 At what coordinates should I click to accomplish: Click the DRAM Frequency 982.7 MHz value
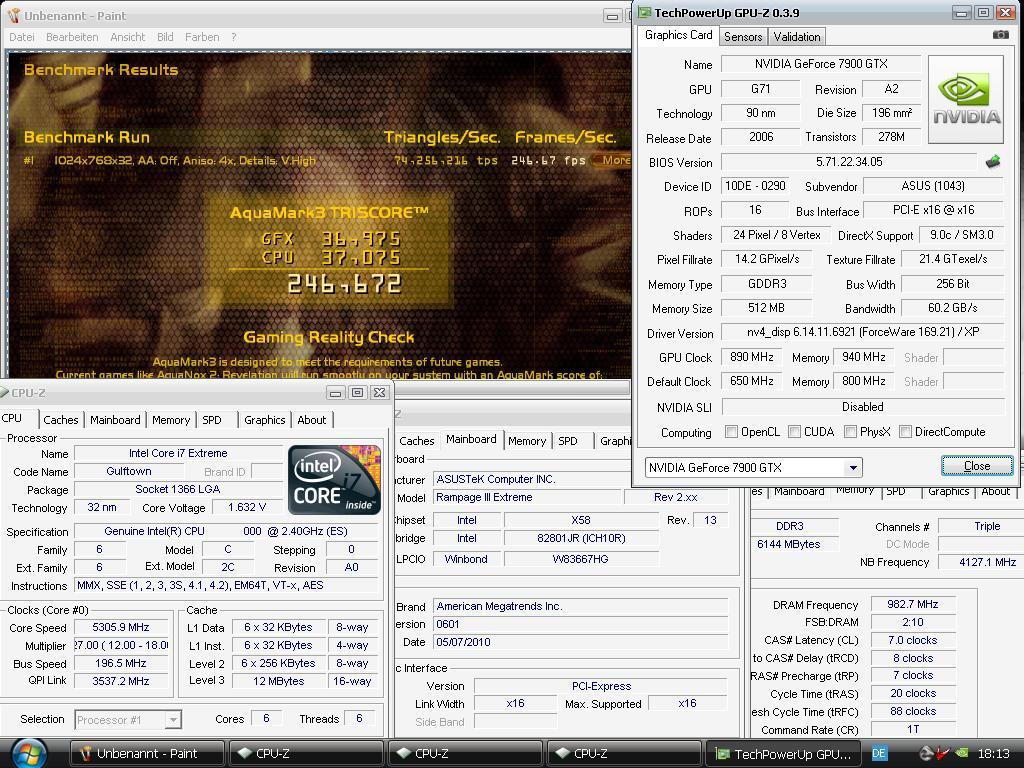coord(912,604)
